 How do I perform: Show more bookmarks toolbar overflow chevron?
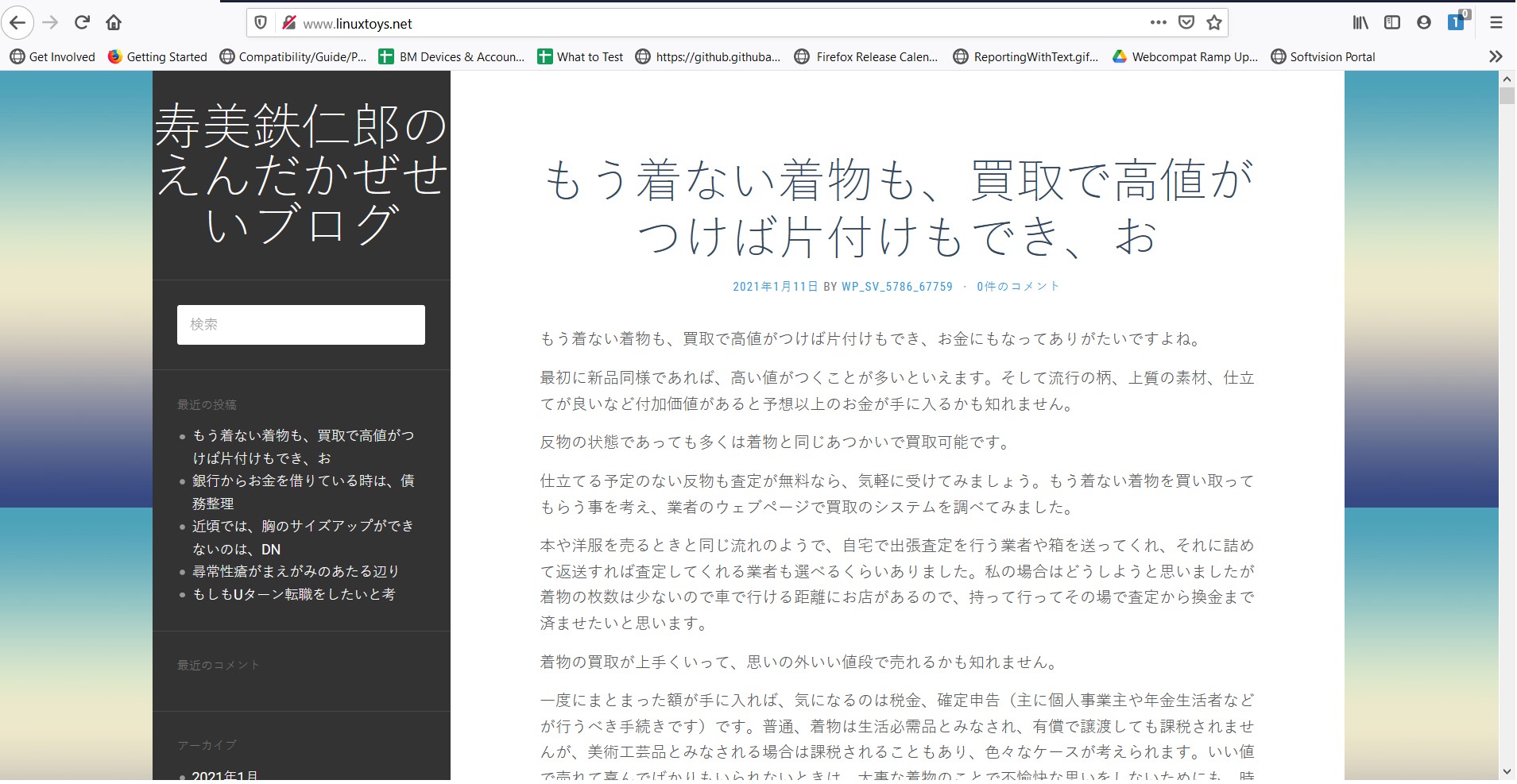(x=1496, y=56)
